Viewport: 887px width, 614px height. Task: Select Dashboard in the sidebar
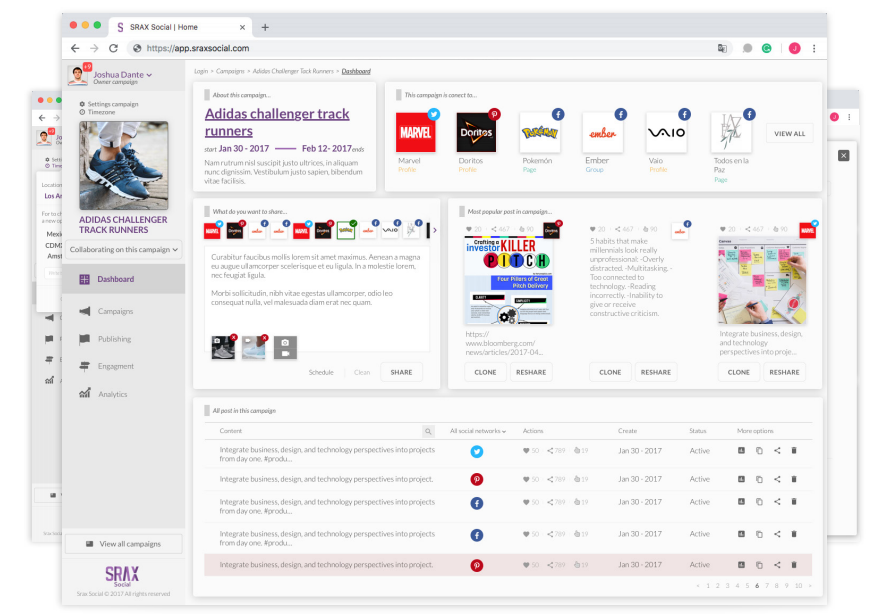coord(124,279)
